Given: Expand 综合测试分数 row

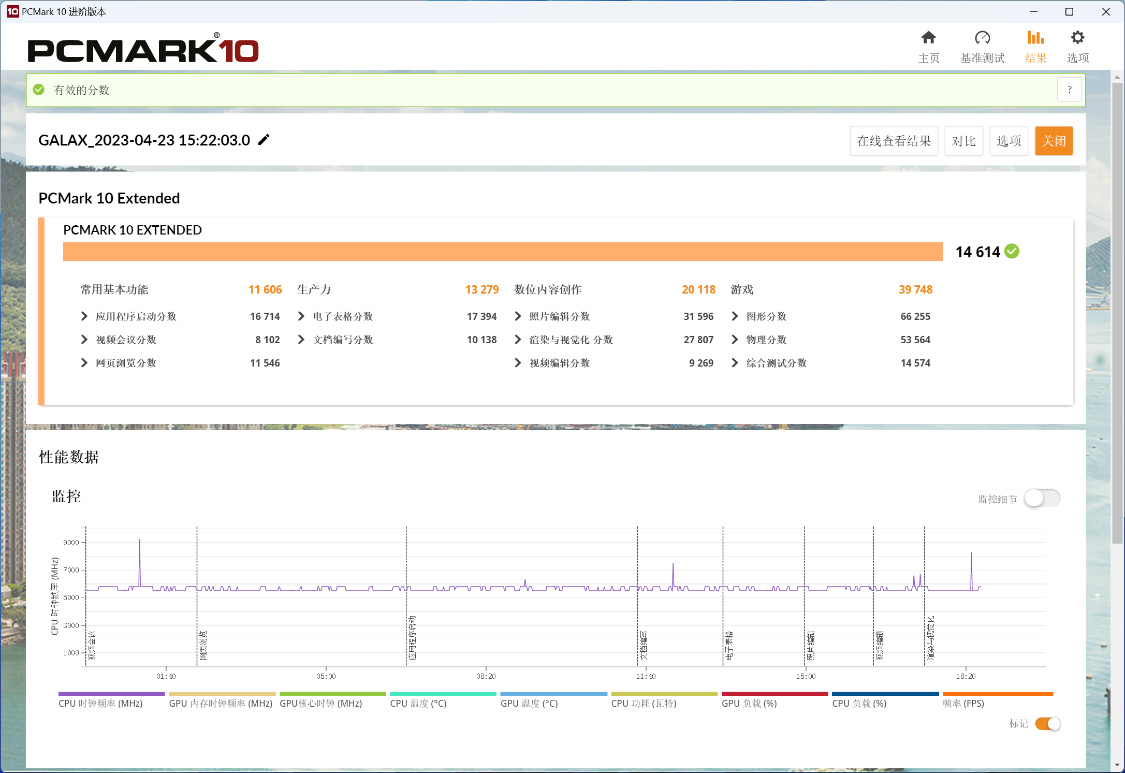Looking at the screenshot, I should 735,362.
